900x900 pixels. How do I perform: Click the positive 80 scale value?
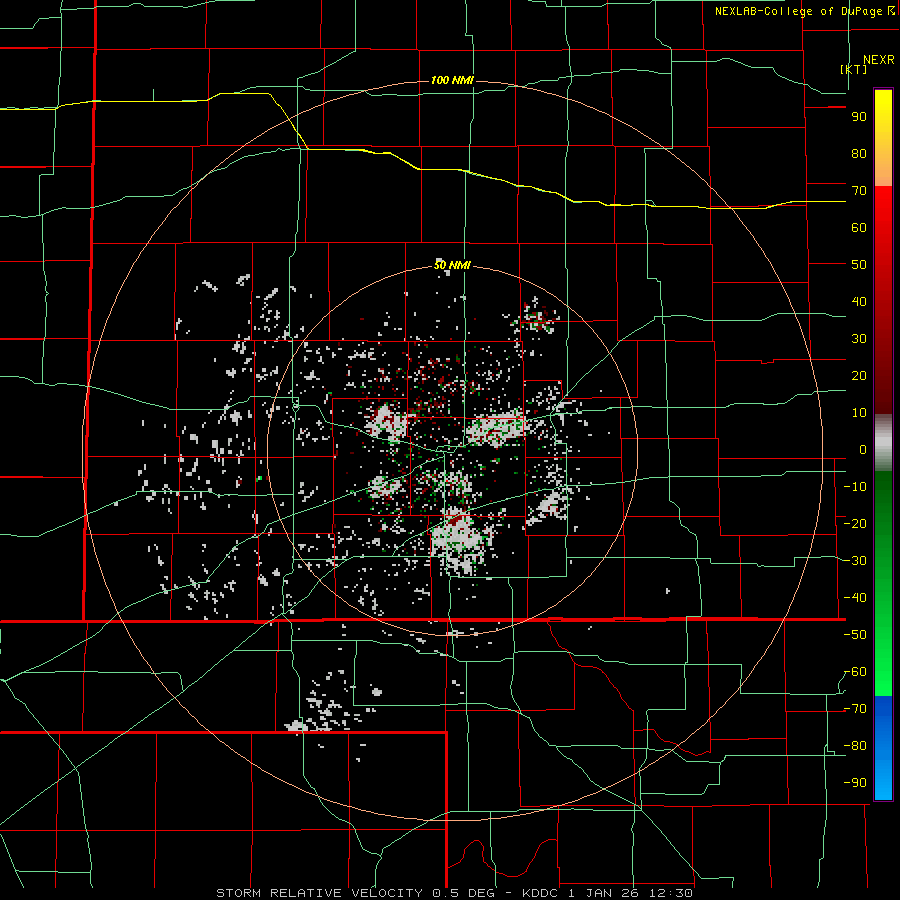point(859,154)
